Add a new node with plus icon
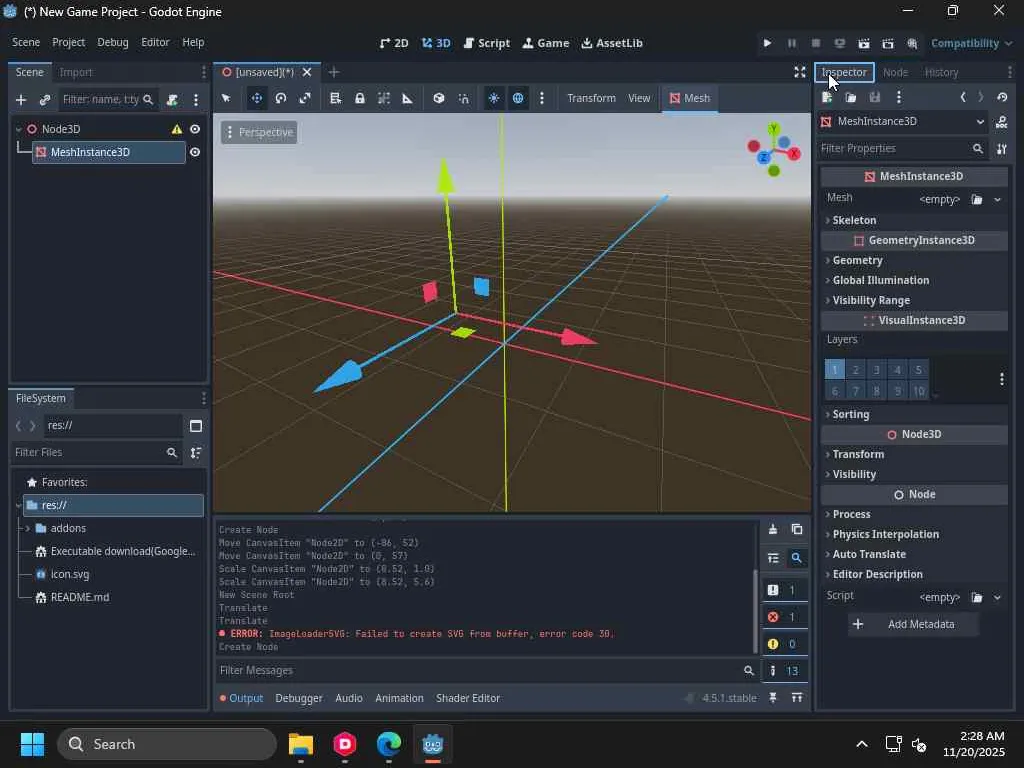The image size is (1024, 768). [x=20, y=100]
